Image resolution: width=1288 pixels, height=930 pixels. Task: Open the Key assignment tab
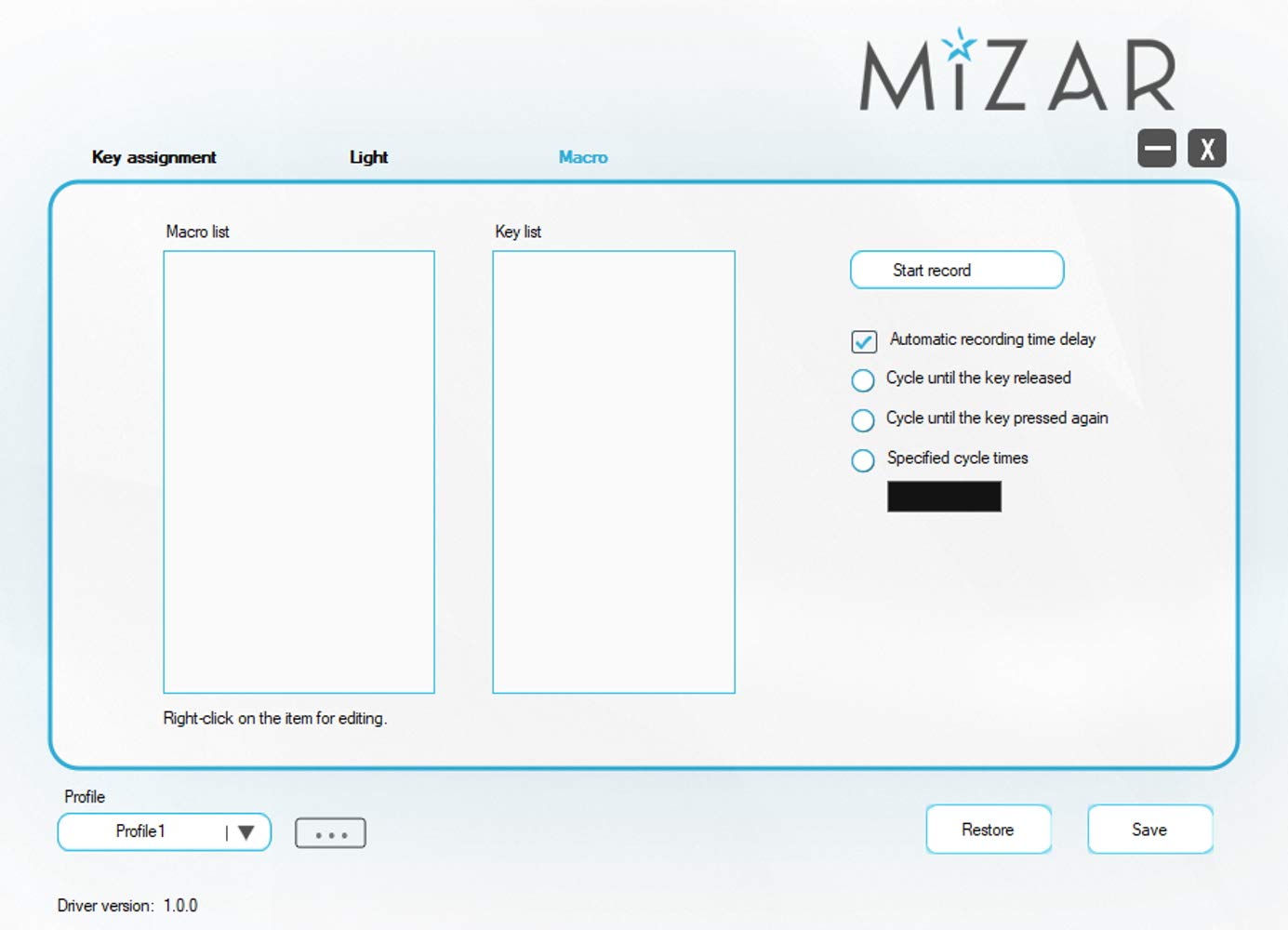tap(153, 157)
